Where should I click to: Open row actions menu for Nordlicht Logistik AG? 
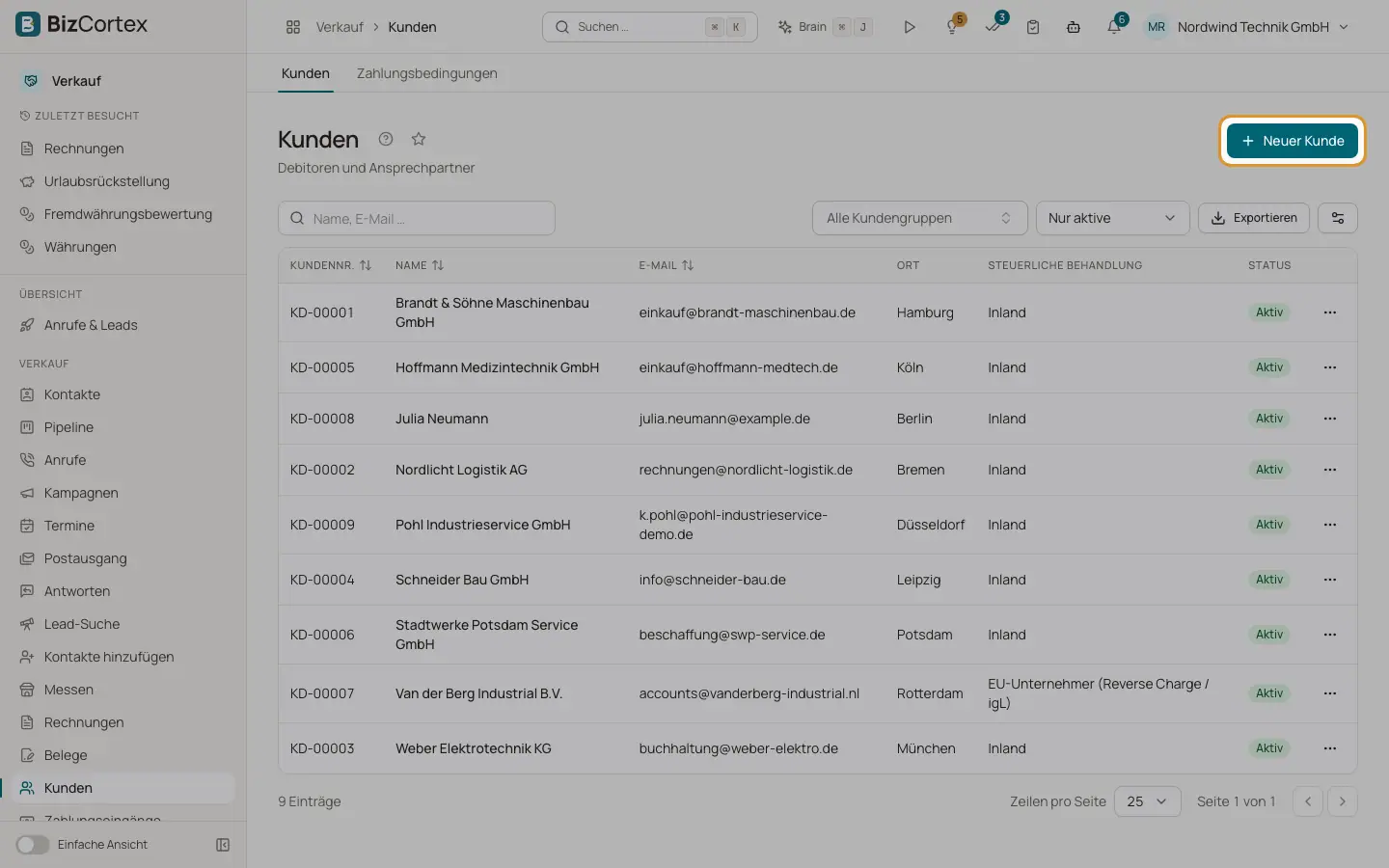click(x=1330, y=470)
